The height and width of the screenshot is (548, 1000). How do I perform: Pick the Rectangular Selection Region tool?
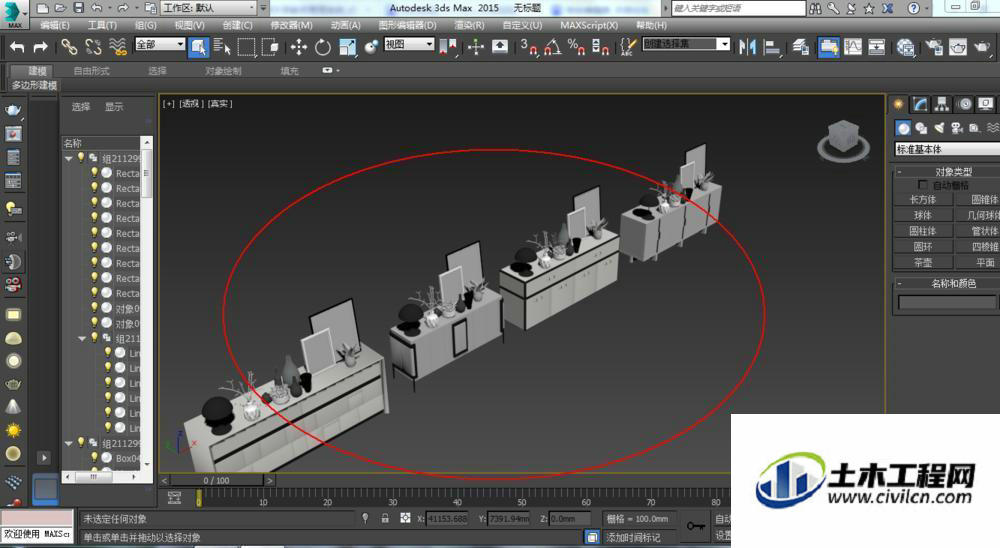tap(246, 47)
